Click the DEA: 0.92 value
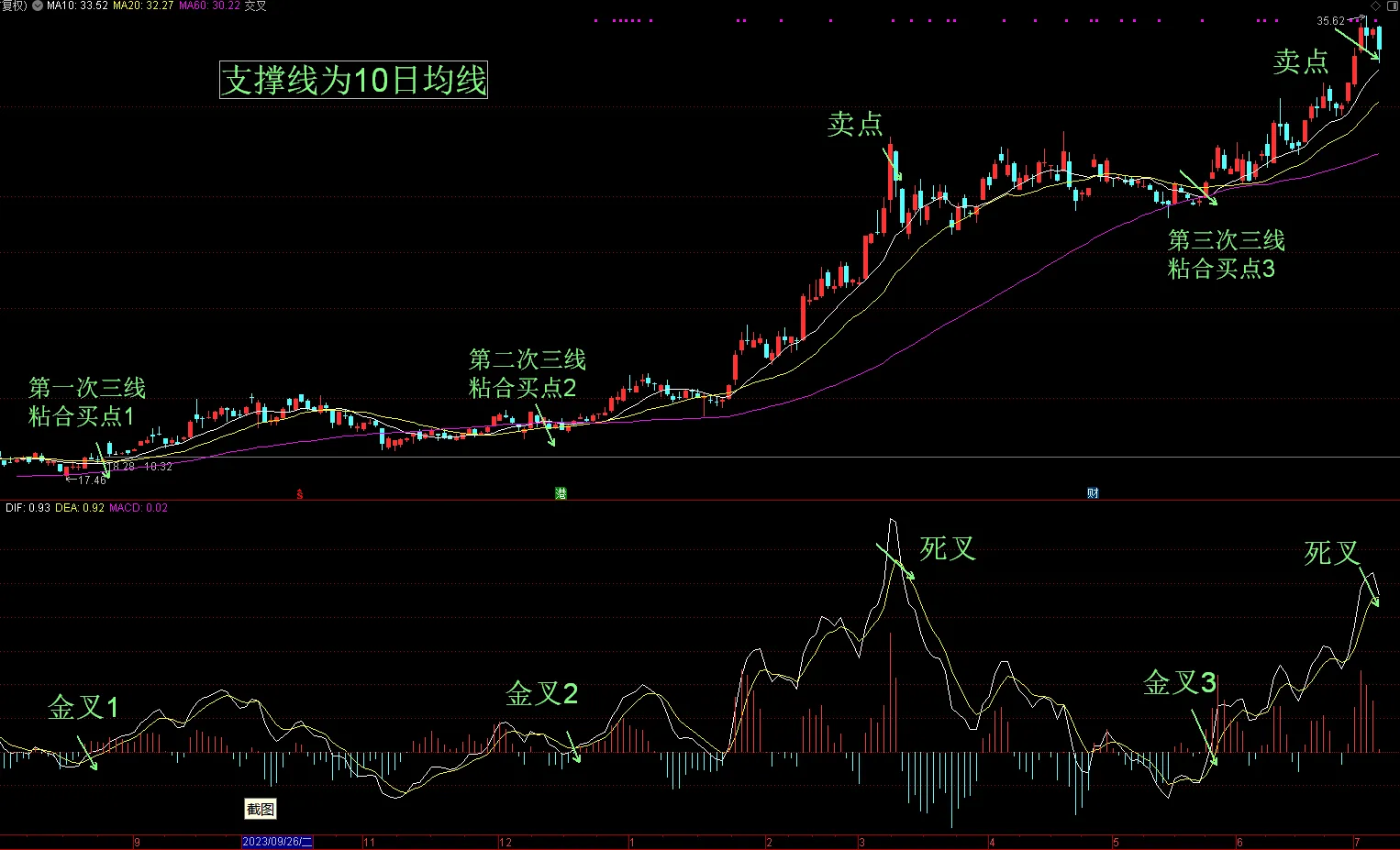Screen dimensions: 1400x850 click(x=80, y=507)
